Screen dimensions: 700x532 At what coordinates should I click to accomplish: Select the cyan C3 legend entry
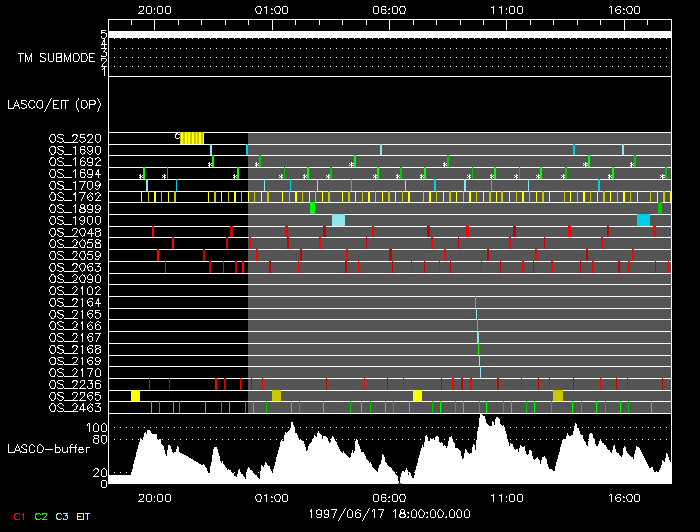pyautogui.click(x=62, y=516)
